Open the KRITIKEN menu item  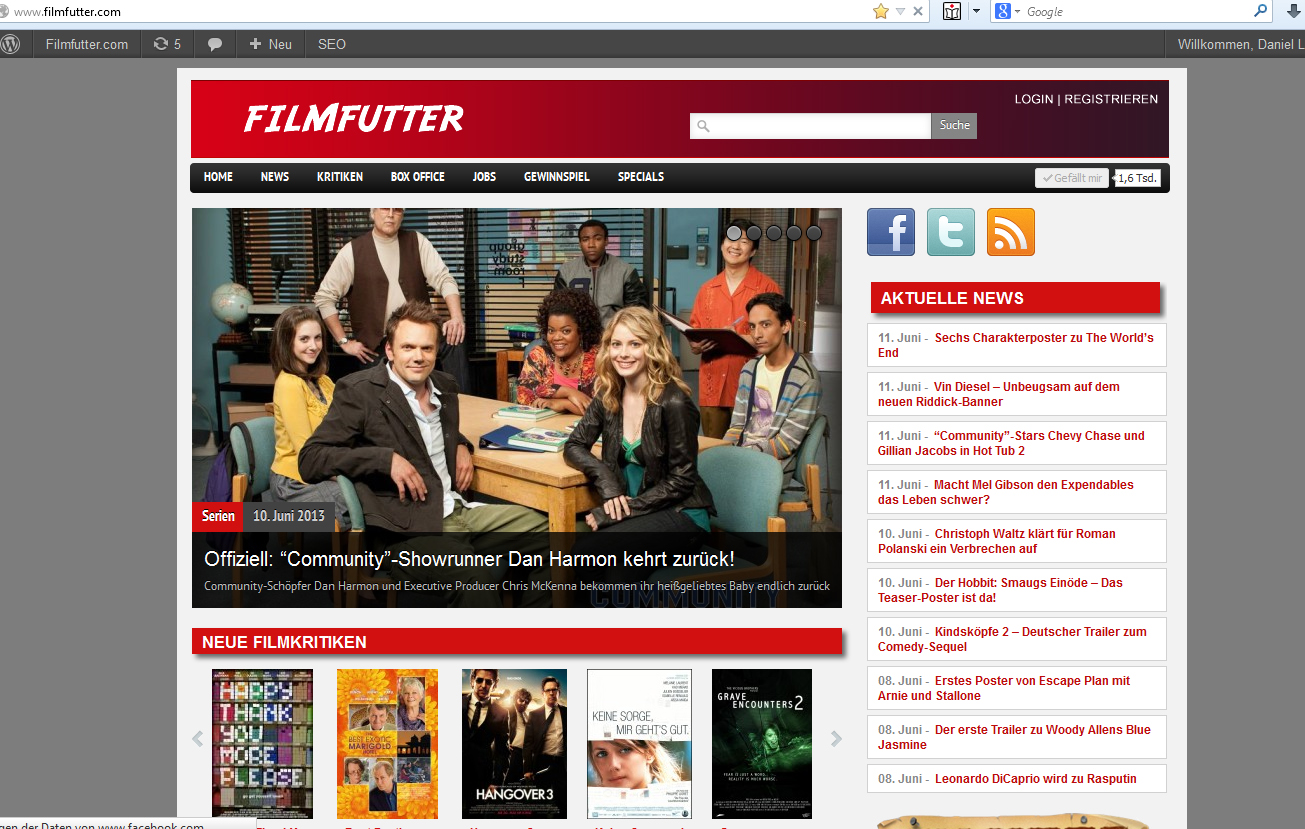tap(339, 177)
